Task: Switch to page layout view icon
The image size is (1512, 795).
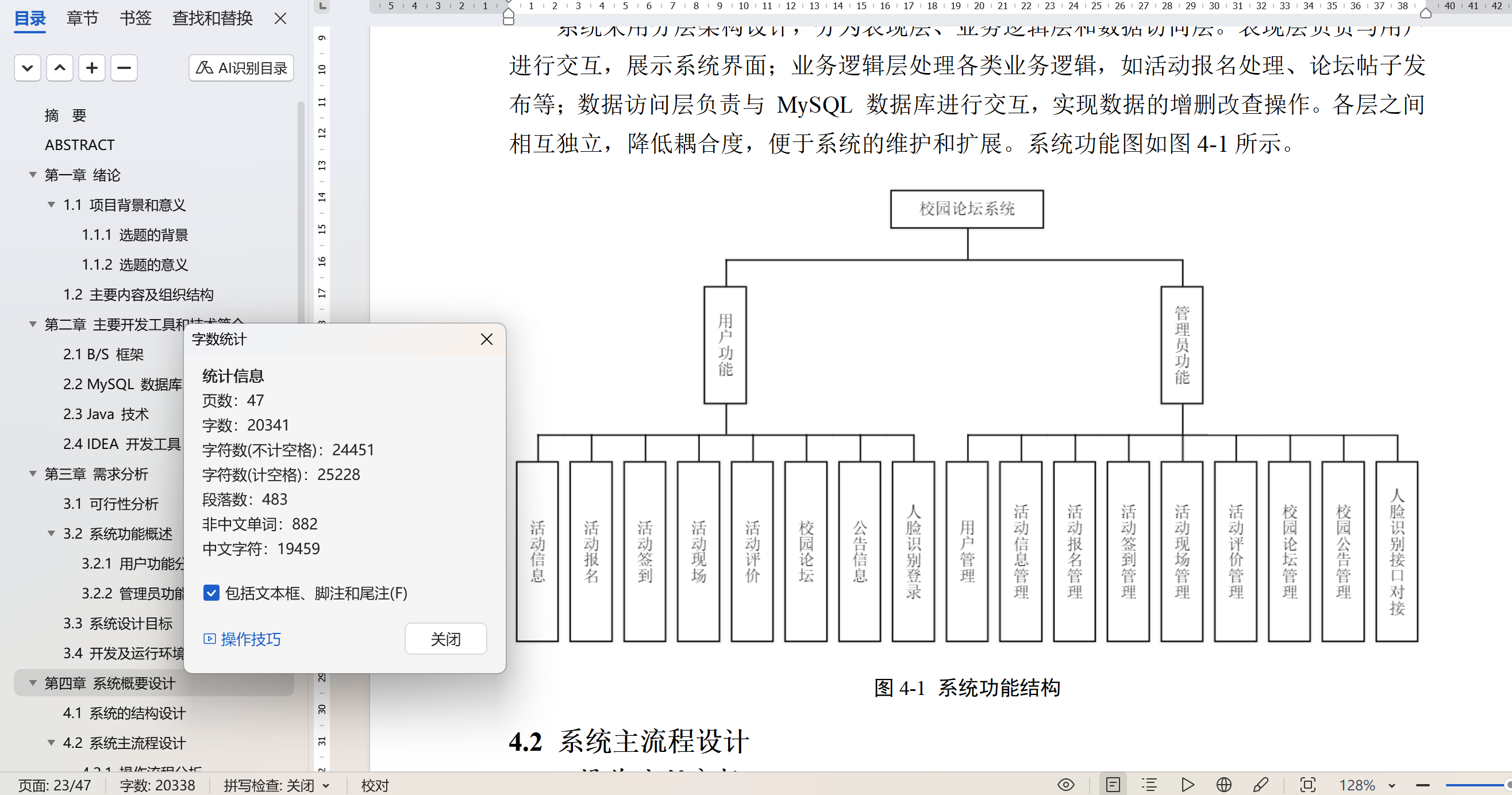Action: tap(1113, 785)
